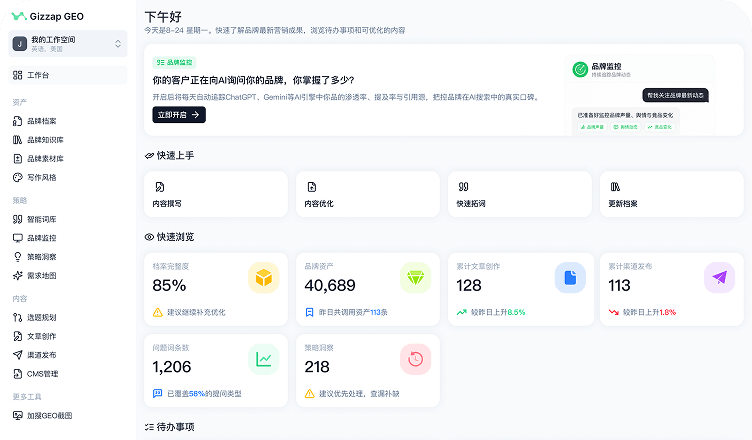This screenshot has height=440, width=752.
Task: Click the 较昨日上升8.5% text
Action: [498, 312]
